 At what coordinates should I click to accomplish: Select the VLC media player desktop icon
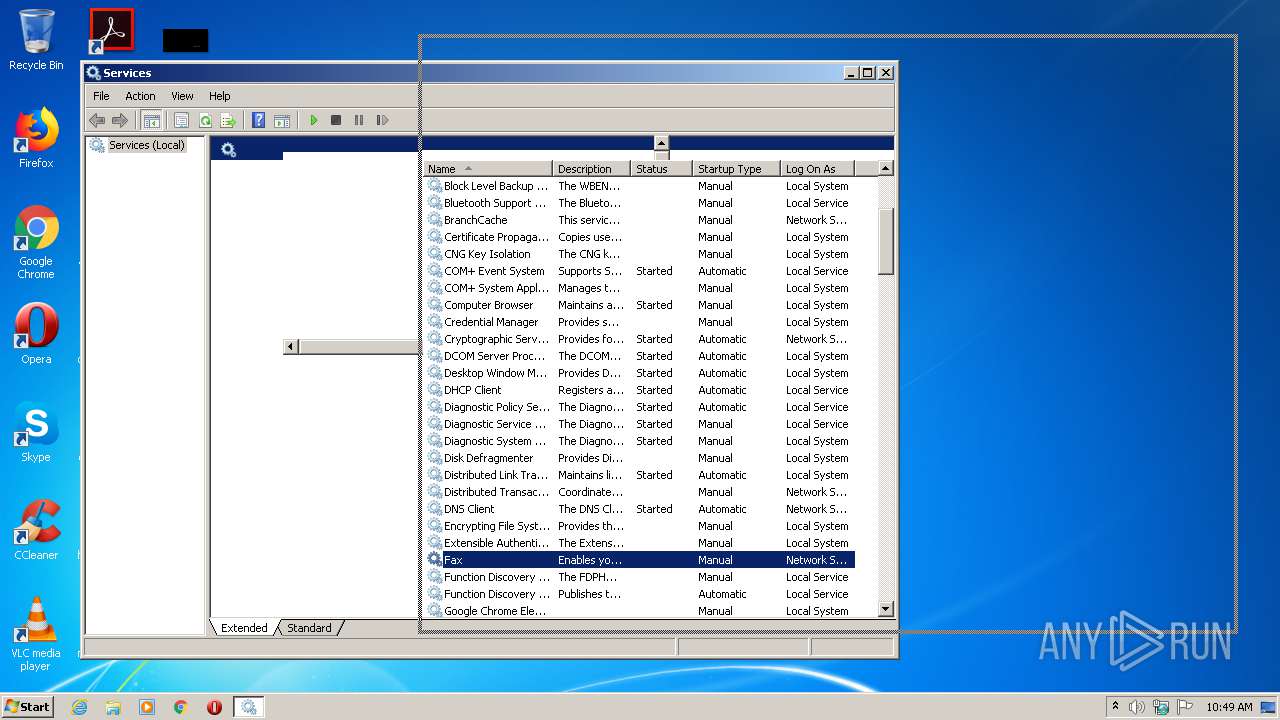click(36, 634)
